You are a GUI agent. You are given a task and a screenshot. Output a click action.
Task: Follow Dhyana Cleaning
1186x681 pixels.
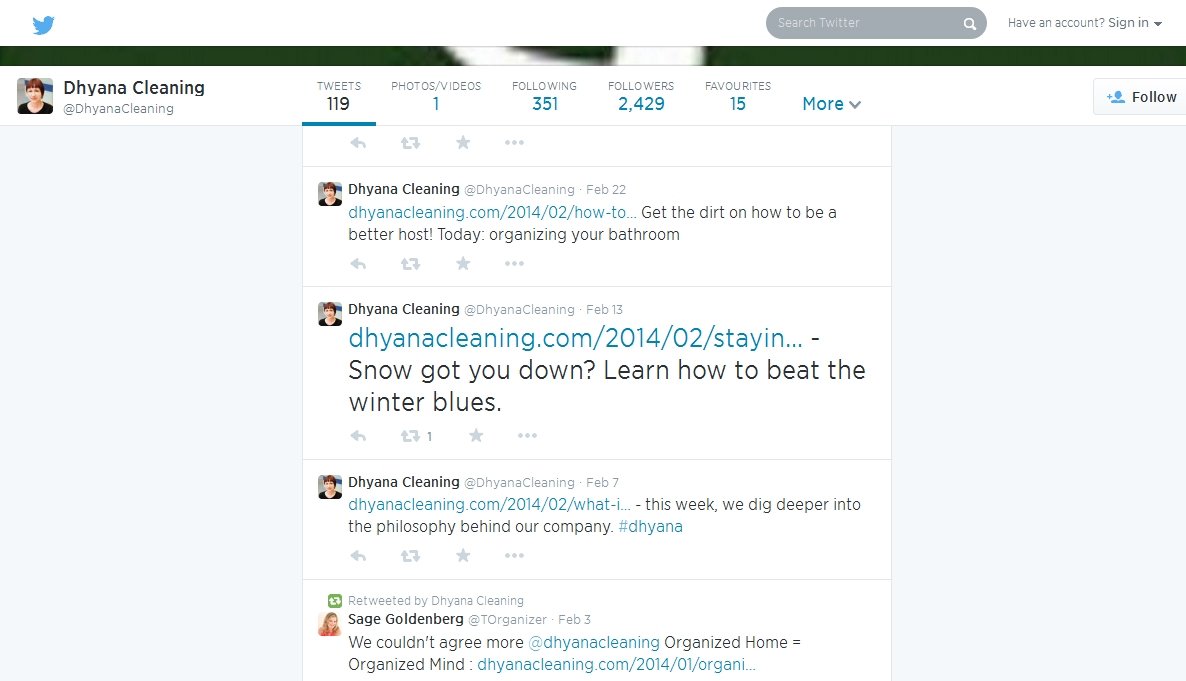[1142, 97]
